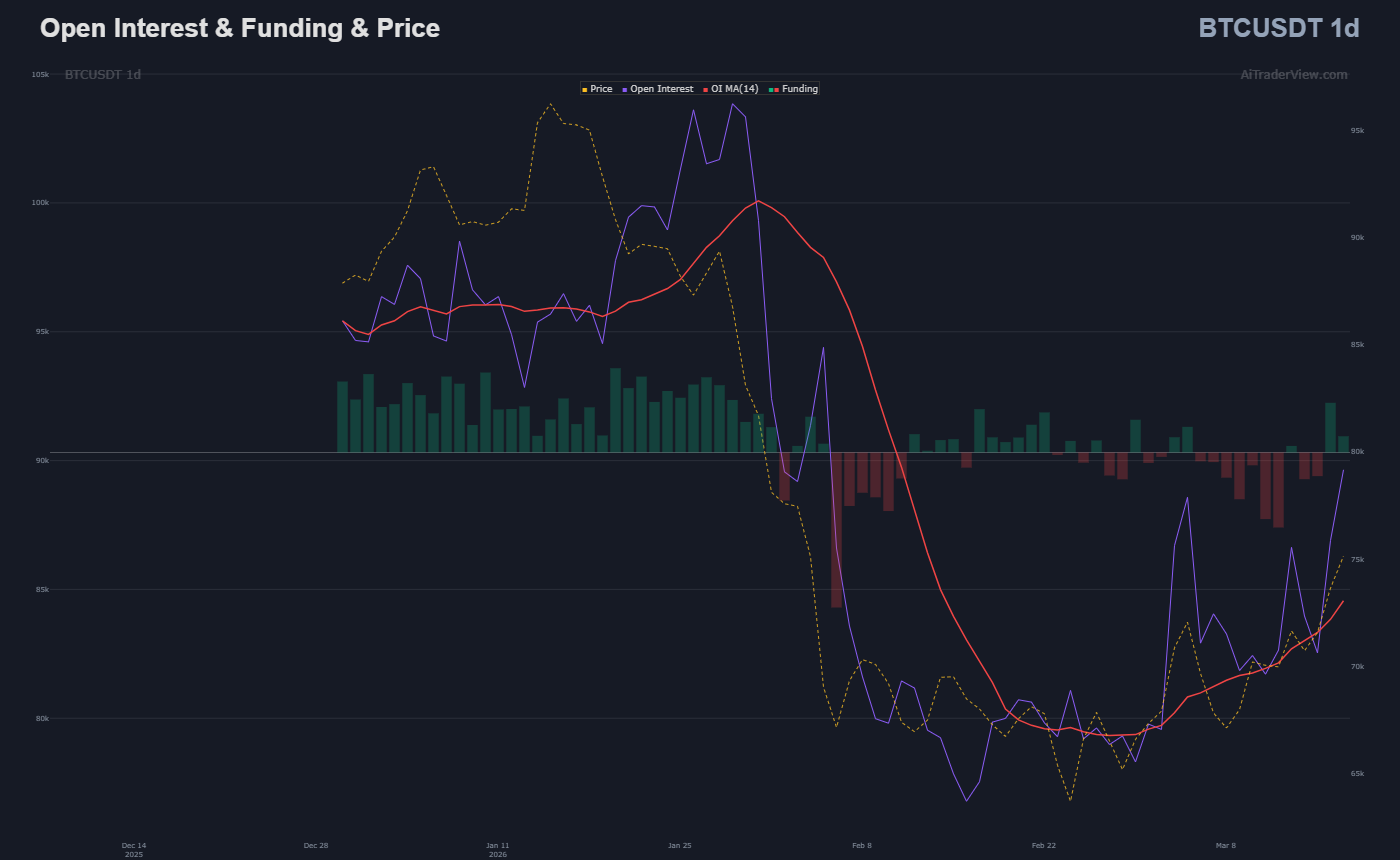The image size is (1400, 860).
Task: Click the 95k right price axis label
Action: pyautogui.click(x=1357, y=131)
